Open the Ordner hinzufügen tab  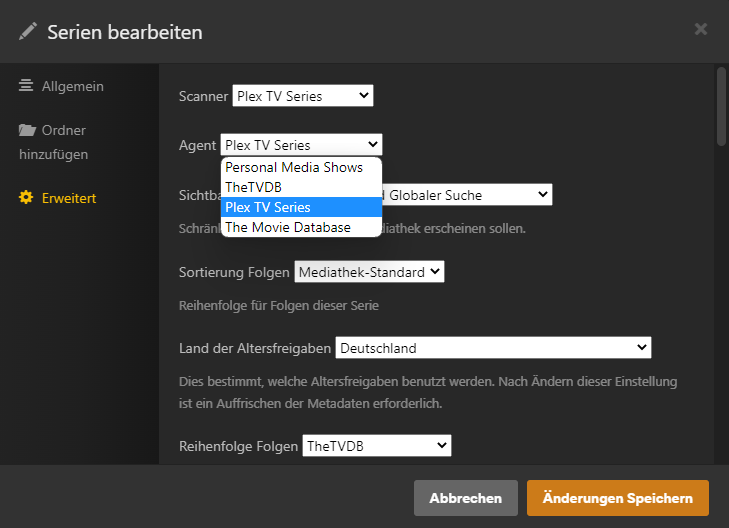click(53, 142)
